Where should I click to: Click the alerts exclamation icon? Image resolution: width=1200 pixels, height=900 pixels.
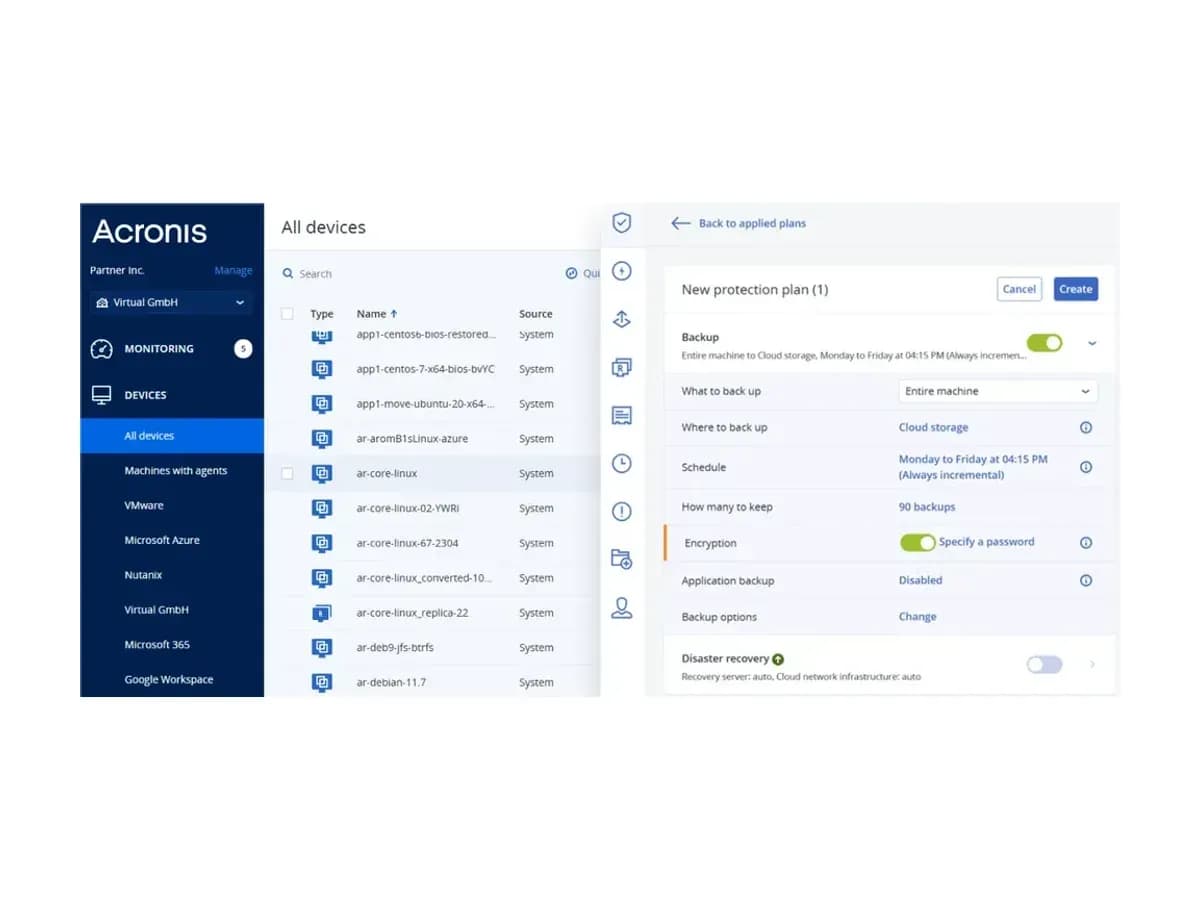[x=622, y=511]
